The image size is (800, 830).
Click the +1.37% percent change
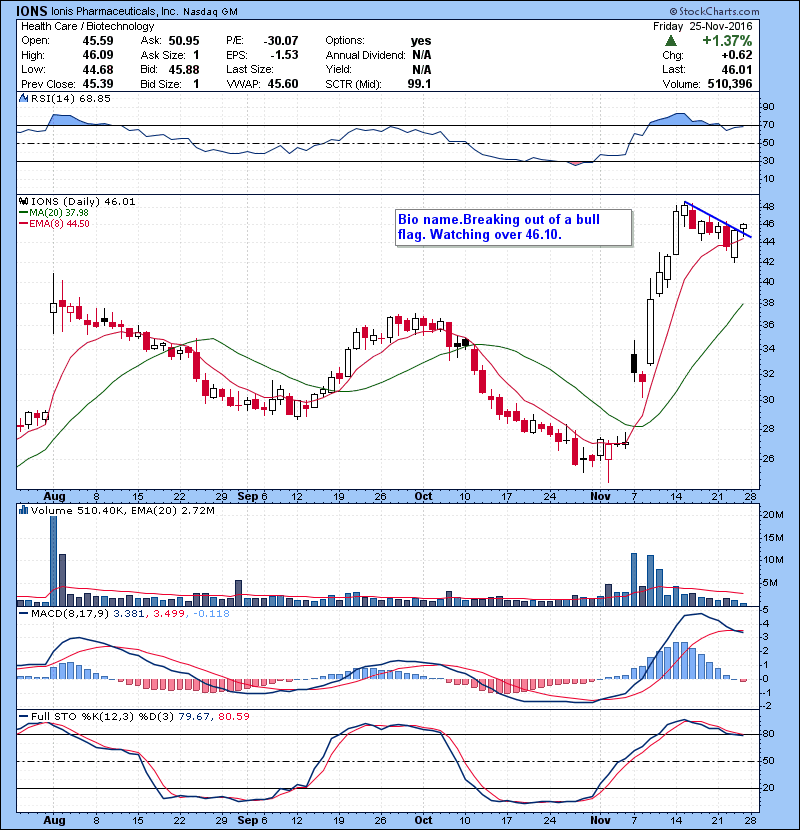click(727, 41)
